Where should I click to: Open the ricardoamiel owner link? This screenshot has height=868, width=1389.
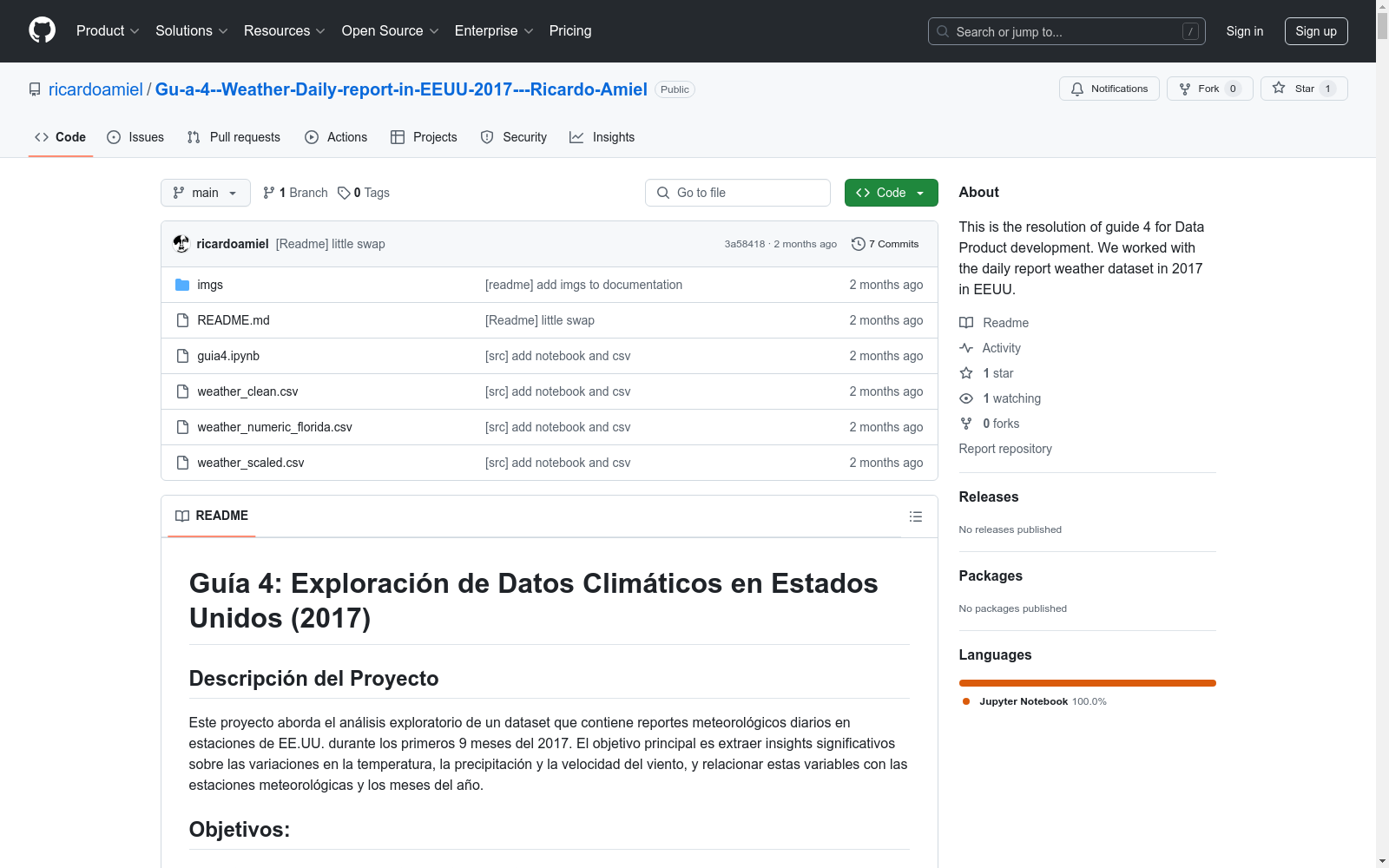(95, 89)
